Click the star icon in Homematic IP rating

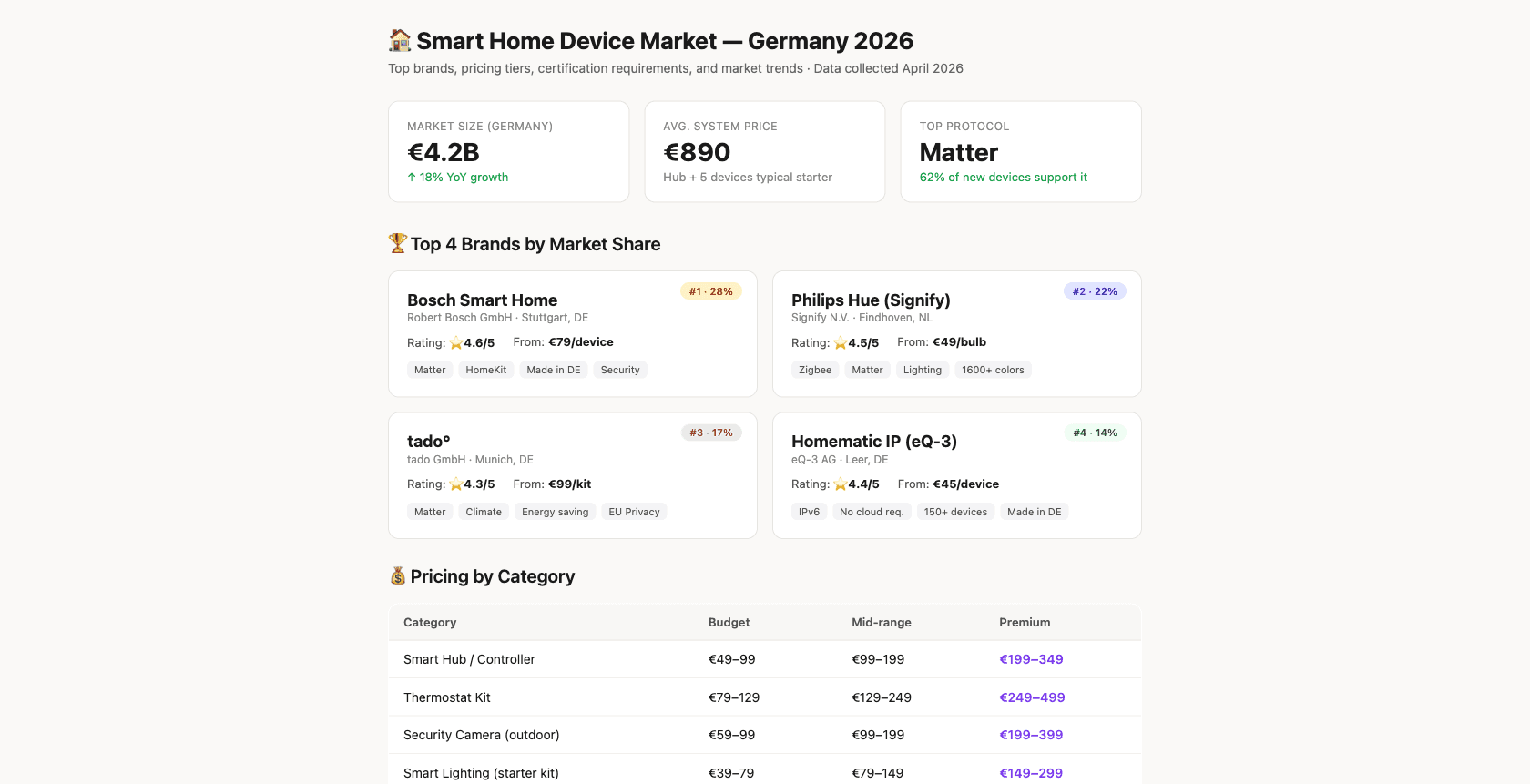841,484
